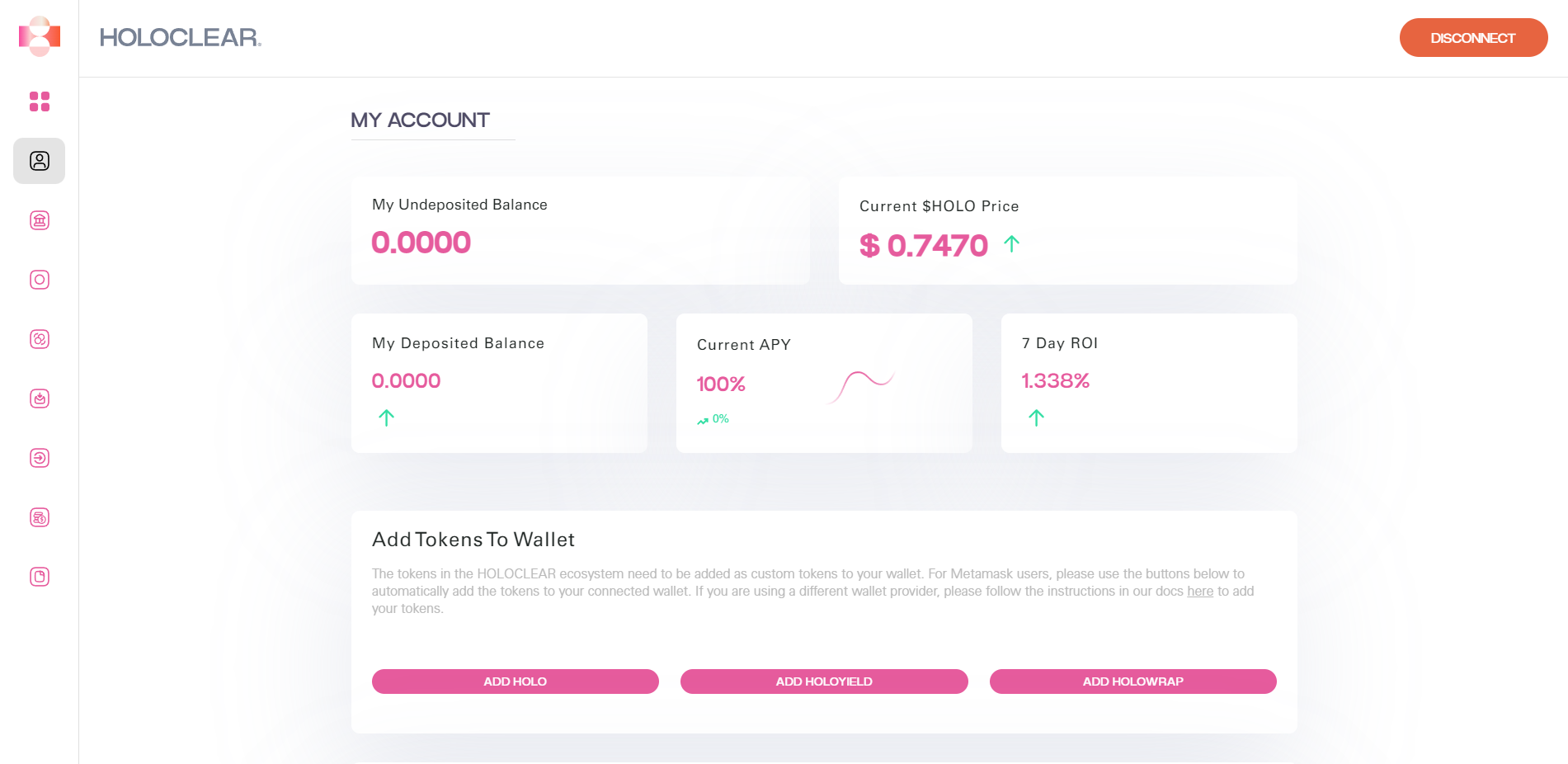Image resolution: width=1568 pixels, height=764 pixels.
Task: Click the ADD HOLOWRAP button
Action: [x=1132, y=681]
